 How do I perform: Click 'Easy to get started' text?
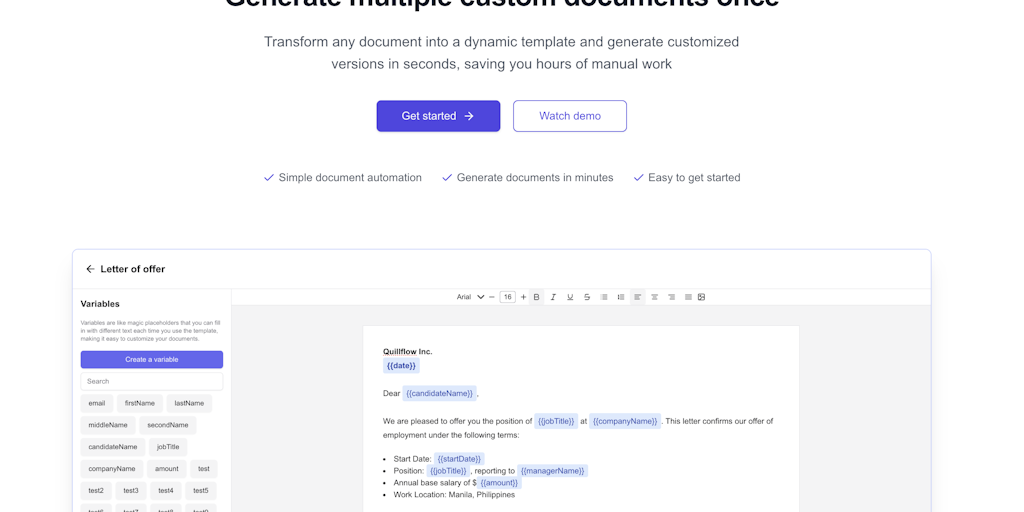[x=694, y=178]
